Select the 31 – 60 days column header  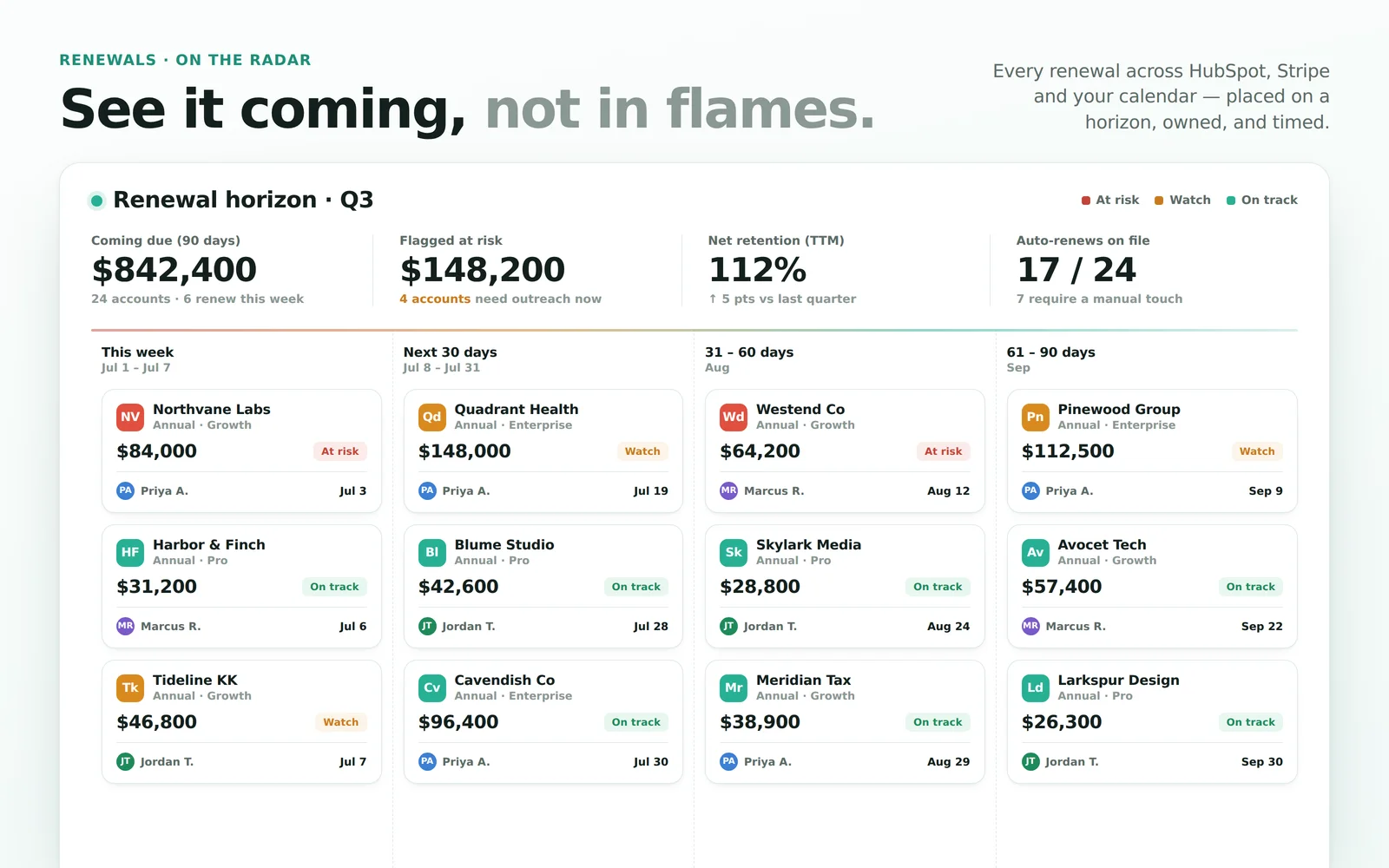point(749,352)
